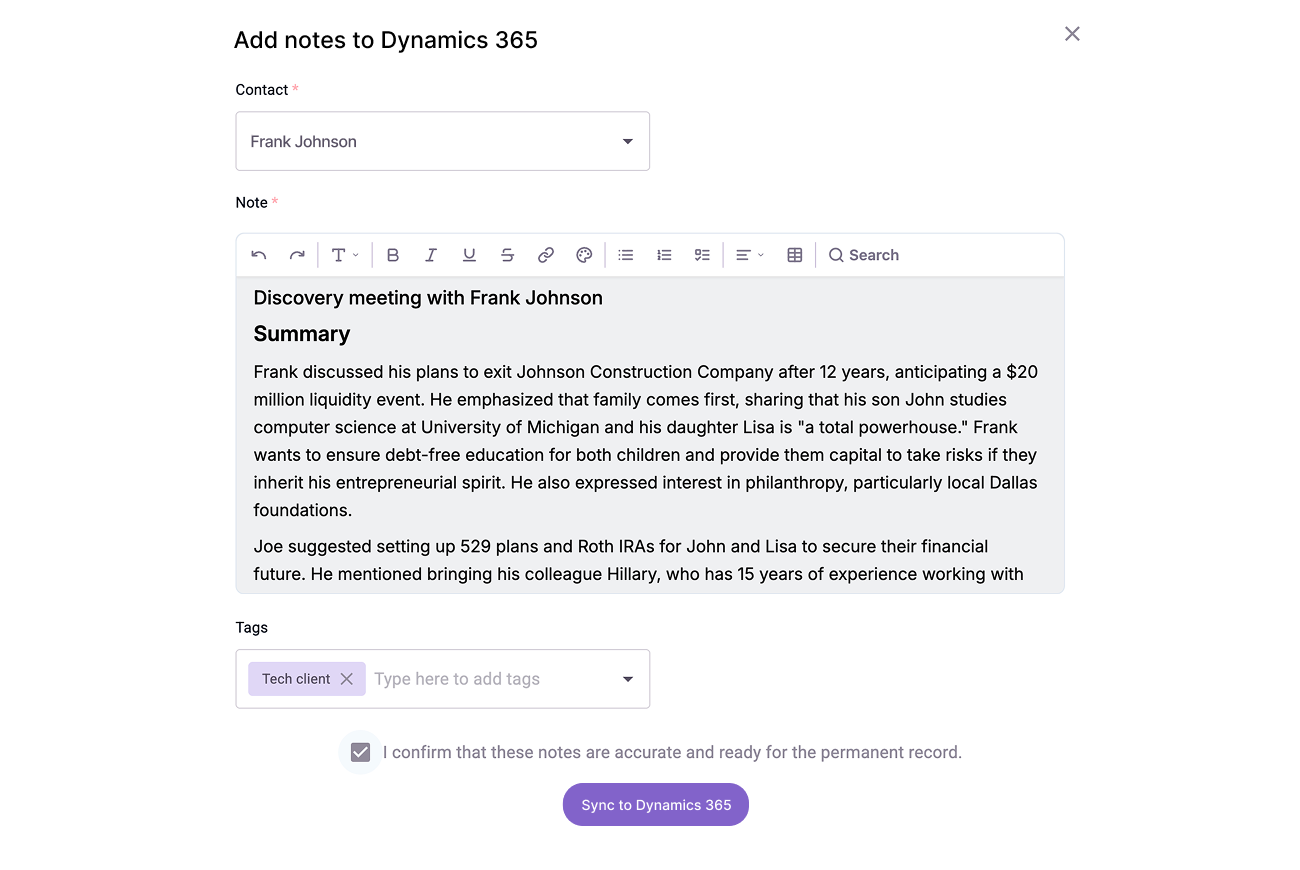Insert a numbered list
The image size is (1300, 870).
664,255
